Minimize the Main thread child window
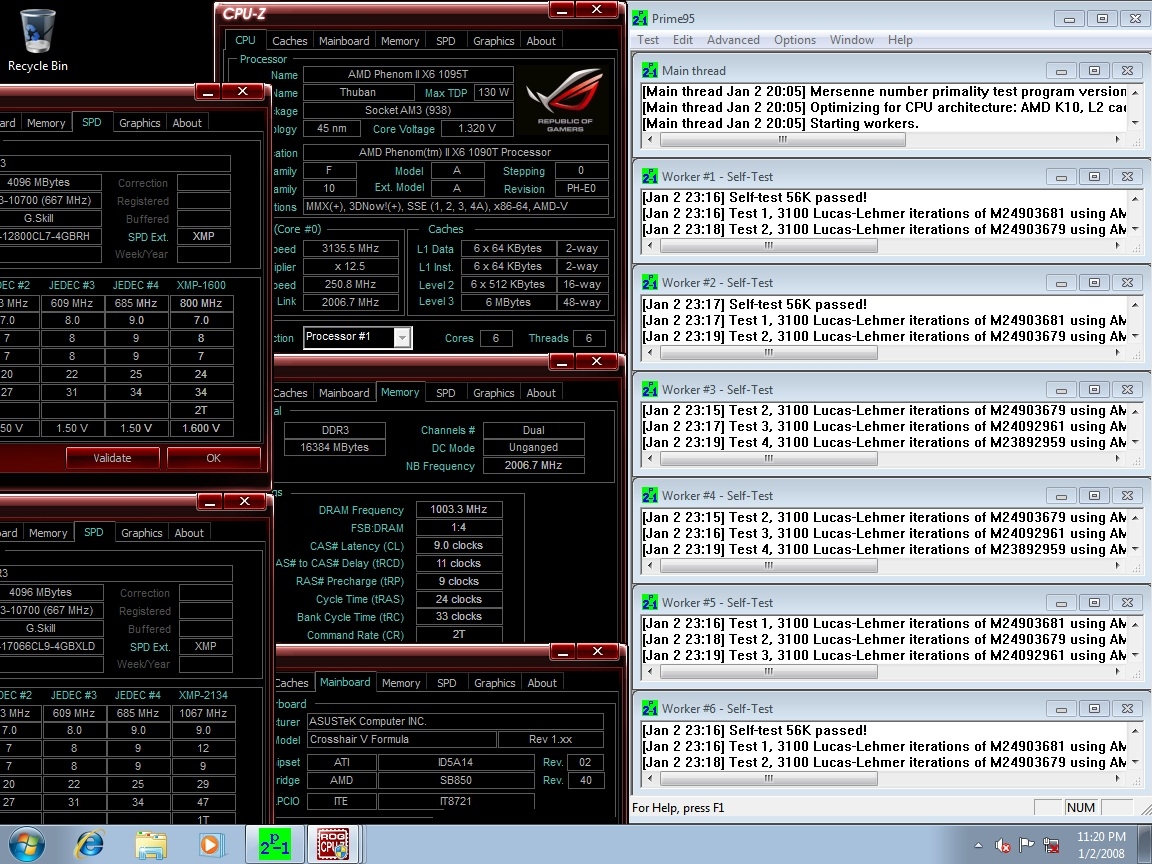 pos(1061,71)
